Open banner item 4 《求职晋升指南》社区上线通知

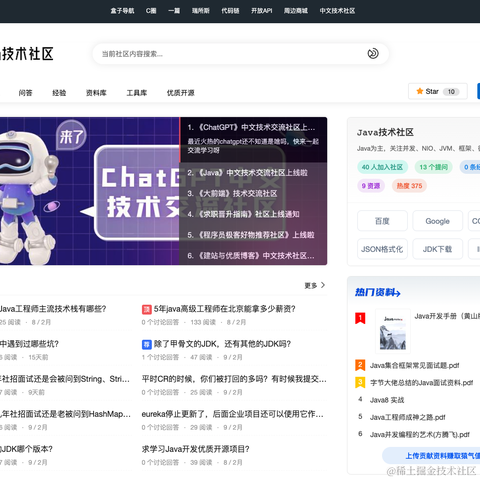tap(243, 214)
